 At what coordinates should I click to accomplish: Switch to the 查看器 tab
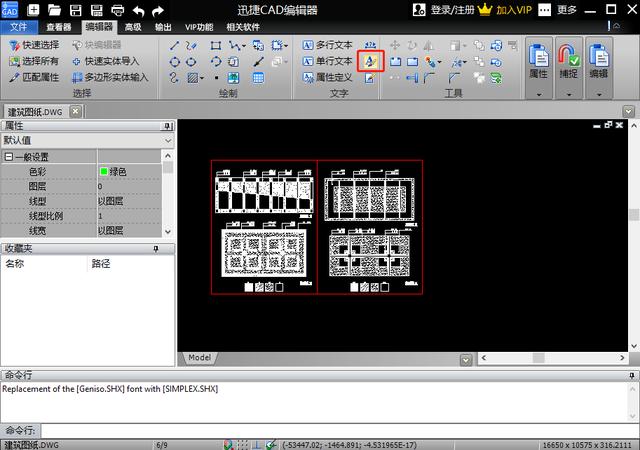pyautogui.click(x=59, y=27)
